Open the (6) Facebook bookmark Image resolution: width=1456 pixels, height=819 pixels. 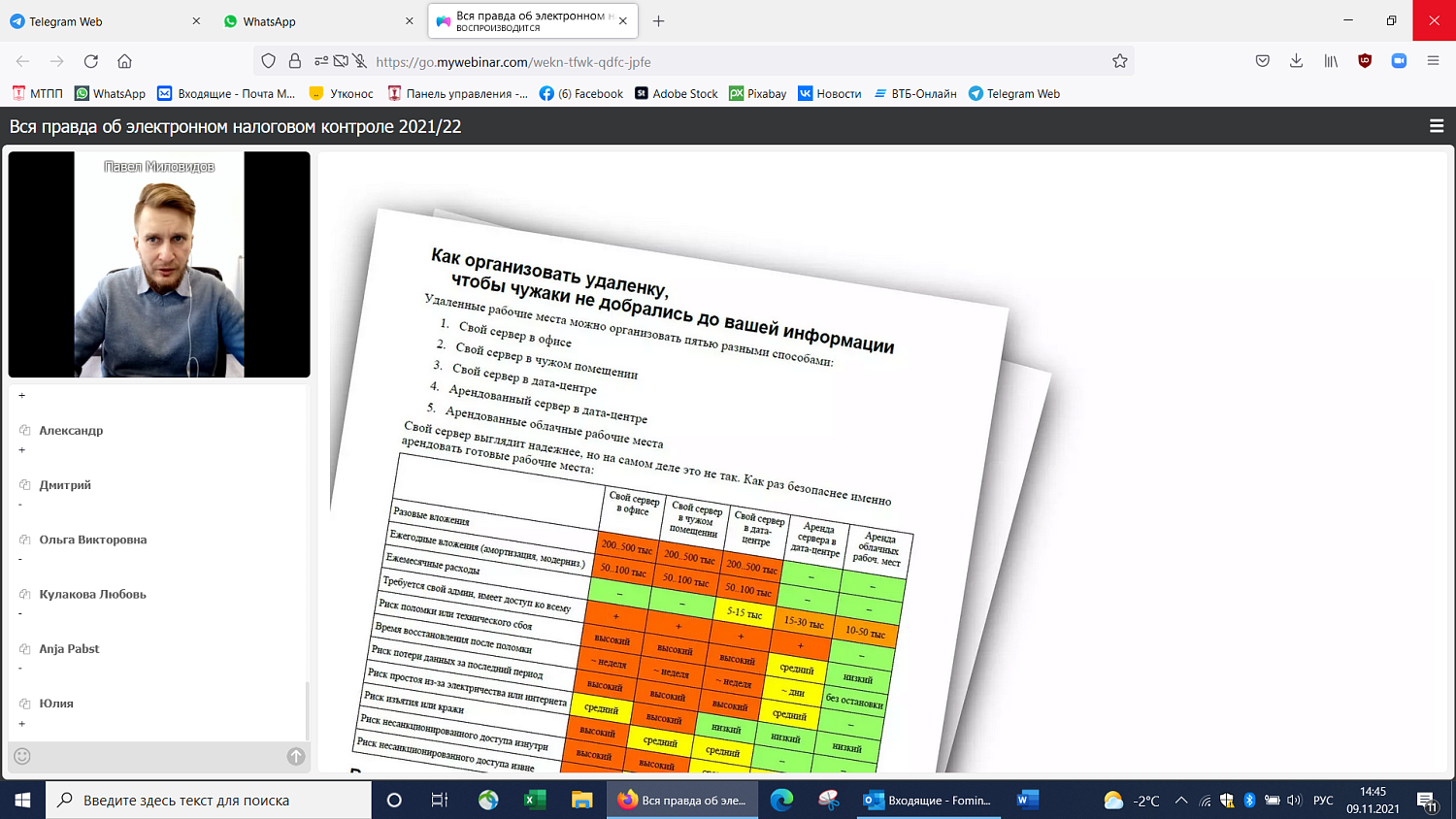581,93
